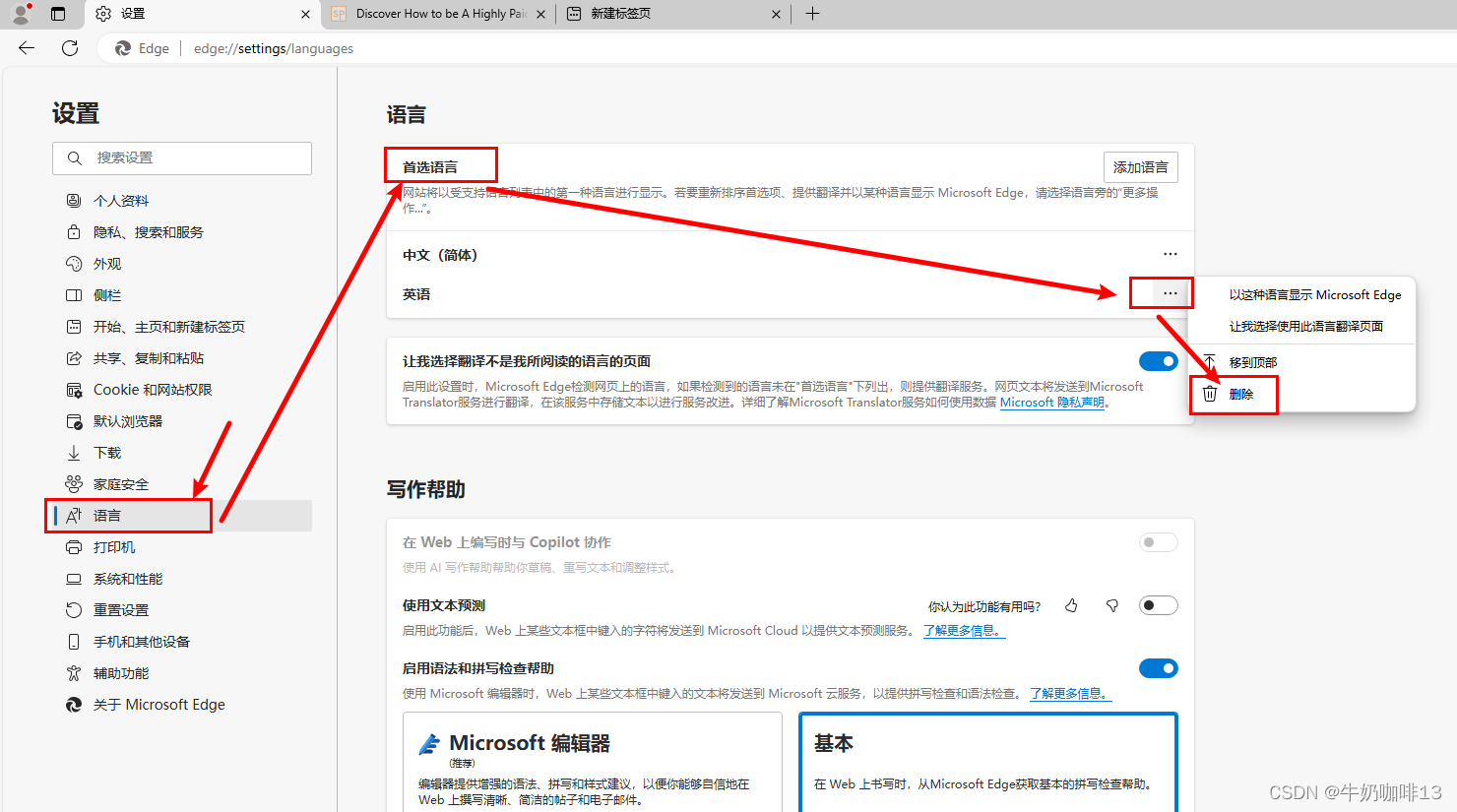Viewport: 1457px width, 812px height.
Task: Choose 让我选择使用此语言翻译页面
Action: [x=1302, y=327]
